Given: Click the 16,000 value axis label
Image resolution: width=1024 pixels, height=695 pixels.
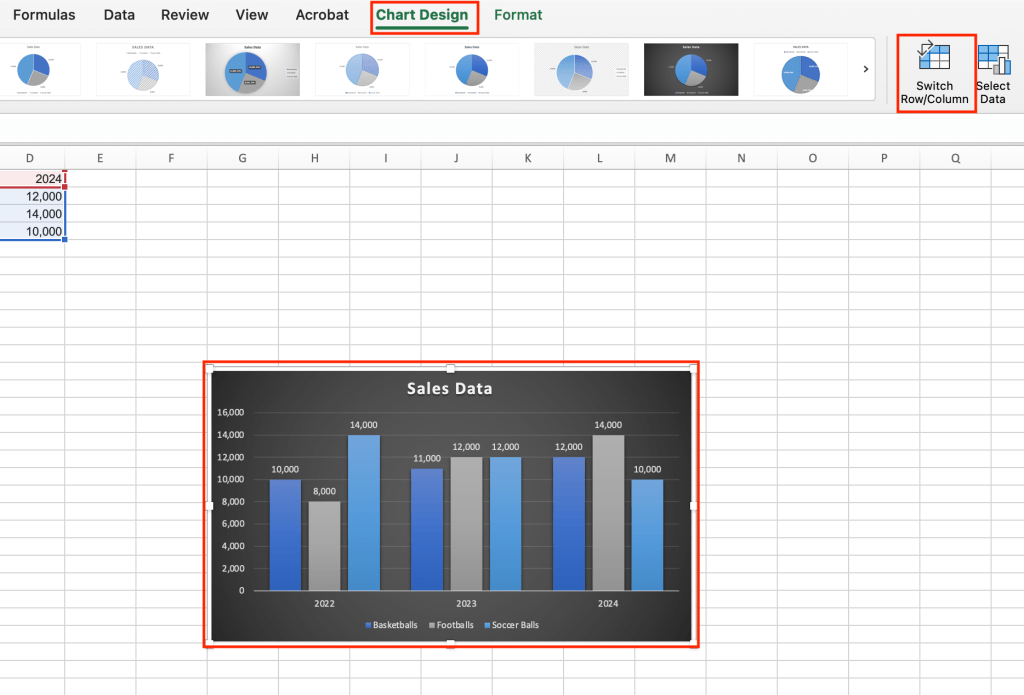Looking at the screenshot, I should click(231, 412).
